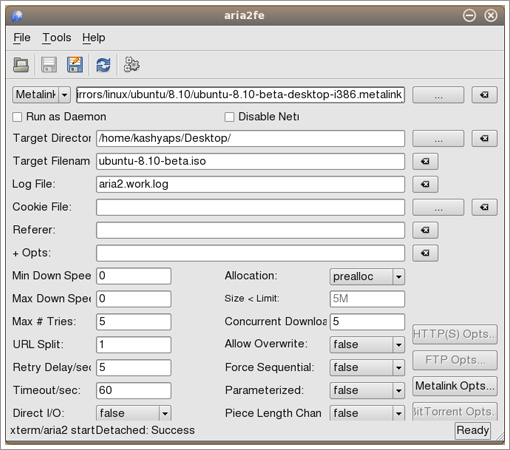Click the FTP Opts... button
The width and height of the screenshot is (510, 450).
[455, 360]
